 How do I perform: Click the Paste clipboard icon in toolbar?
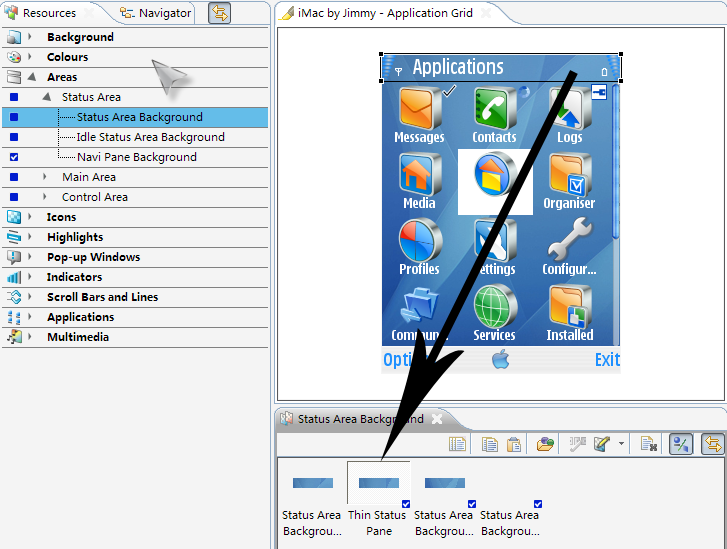click(x=514, y=444)
